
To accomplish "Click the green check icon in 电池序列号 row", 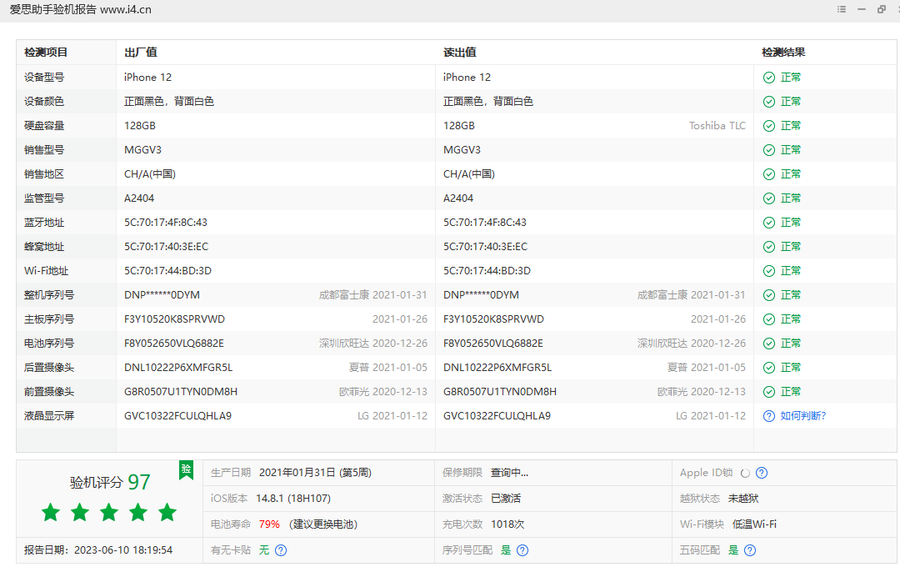I will point(769,343).
